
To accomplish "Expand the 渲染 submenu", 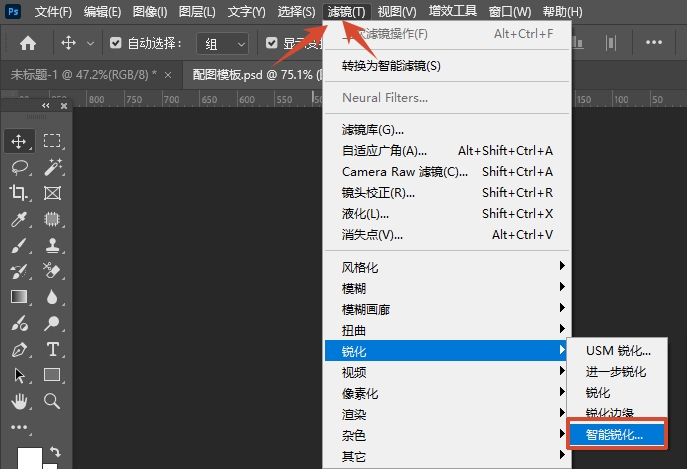I will click(444, 414).
